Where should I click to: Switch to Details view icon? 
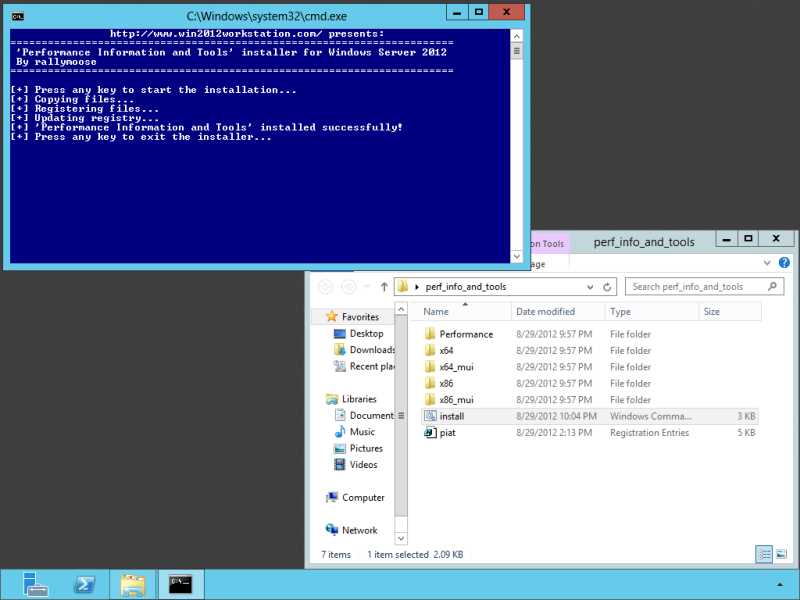pos(764,554)
